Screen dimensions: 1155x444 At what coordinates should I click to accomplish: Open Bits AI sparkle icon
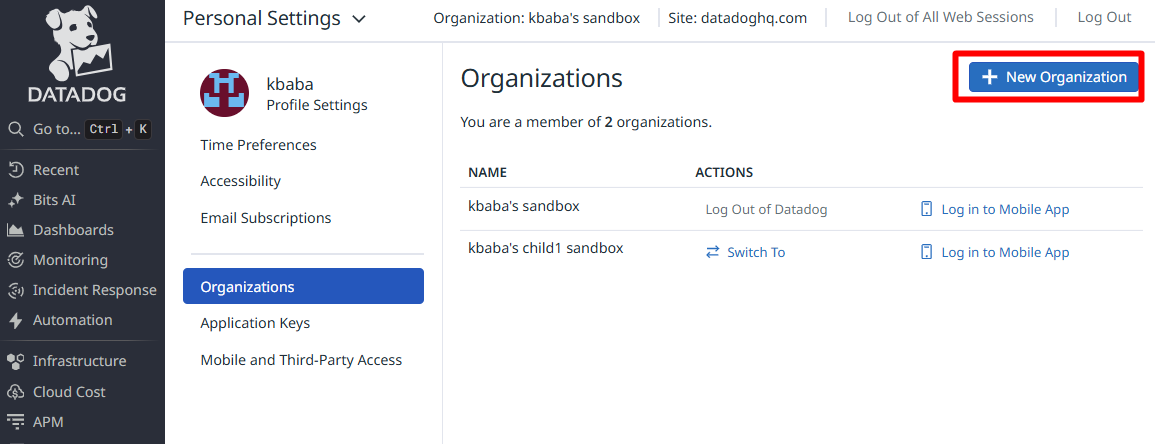(16, 200)
